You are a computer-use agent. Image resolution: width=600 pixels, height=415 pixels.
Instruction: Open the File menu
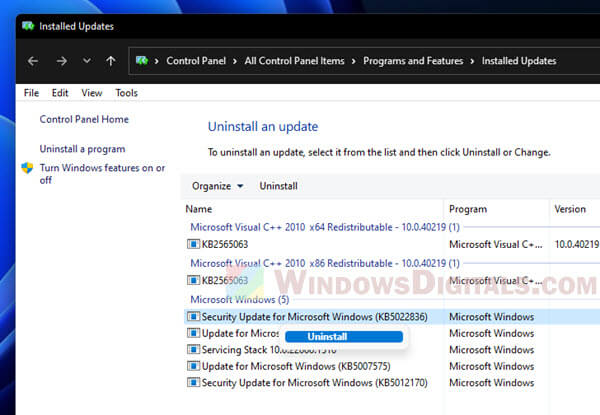tap(31, 93)
